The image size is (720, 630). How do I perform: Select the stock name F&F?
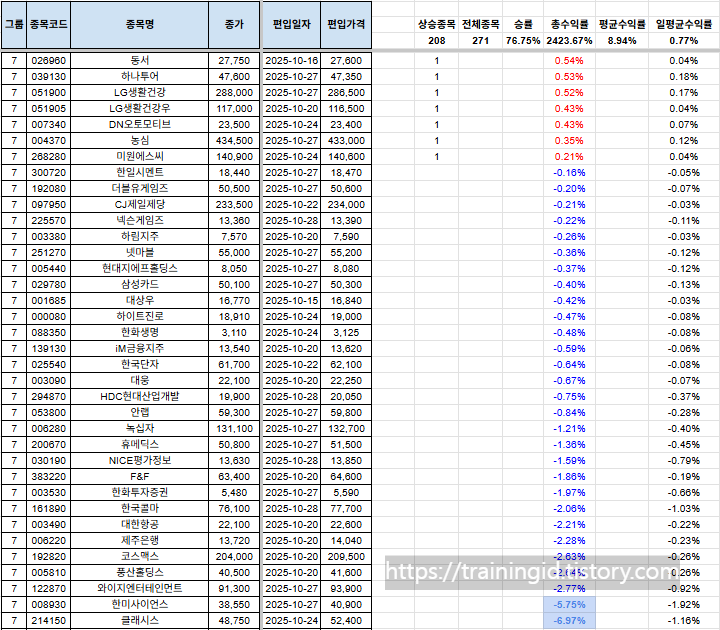click(140, 477)
